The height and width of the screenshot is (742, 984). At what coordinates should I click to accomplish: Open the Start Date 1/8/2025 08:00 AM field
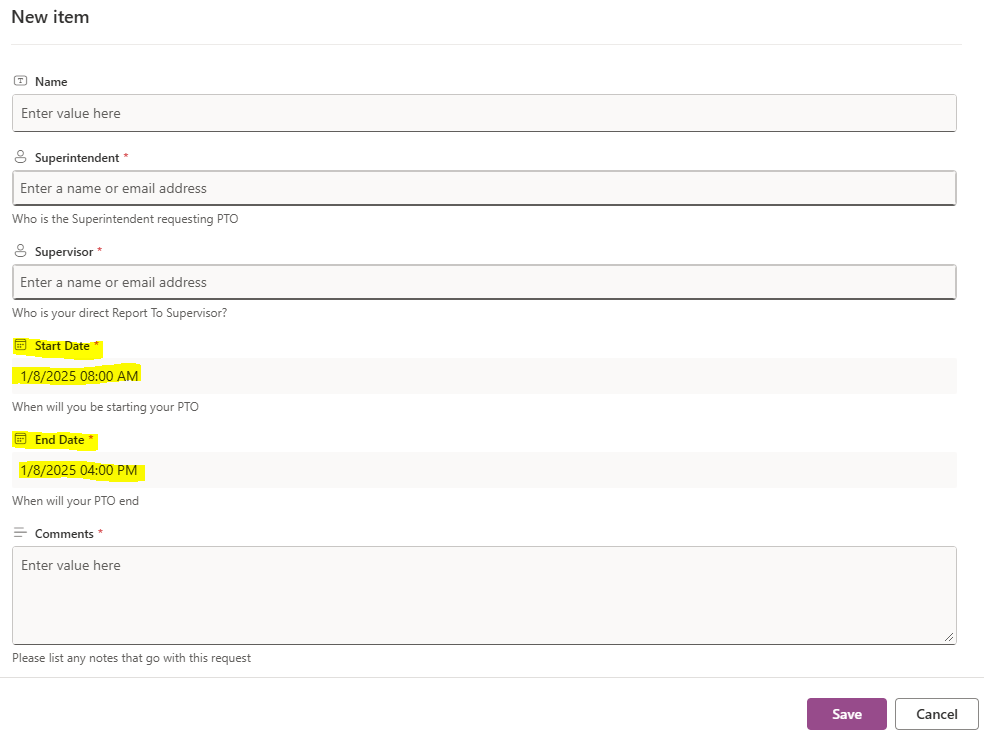pos(484,376)
